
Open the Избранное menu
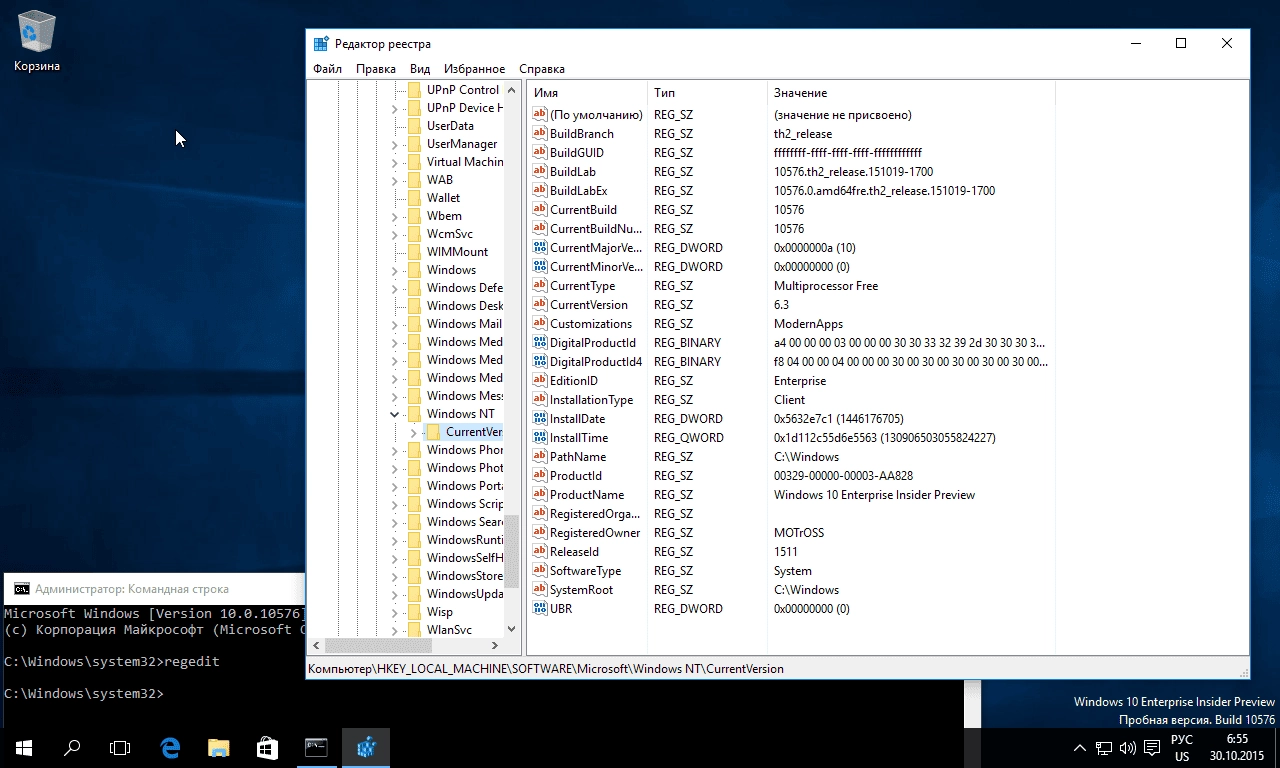[x=474, y=69]
